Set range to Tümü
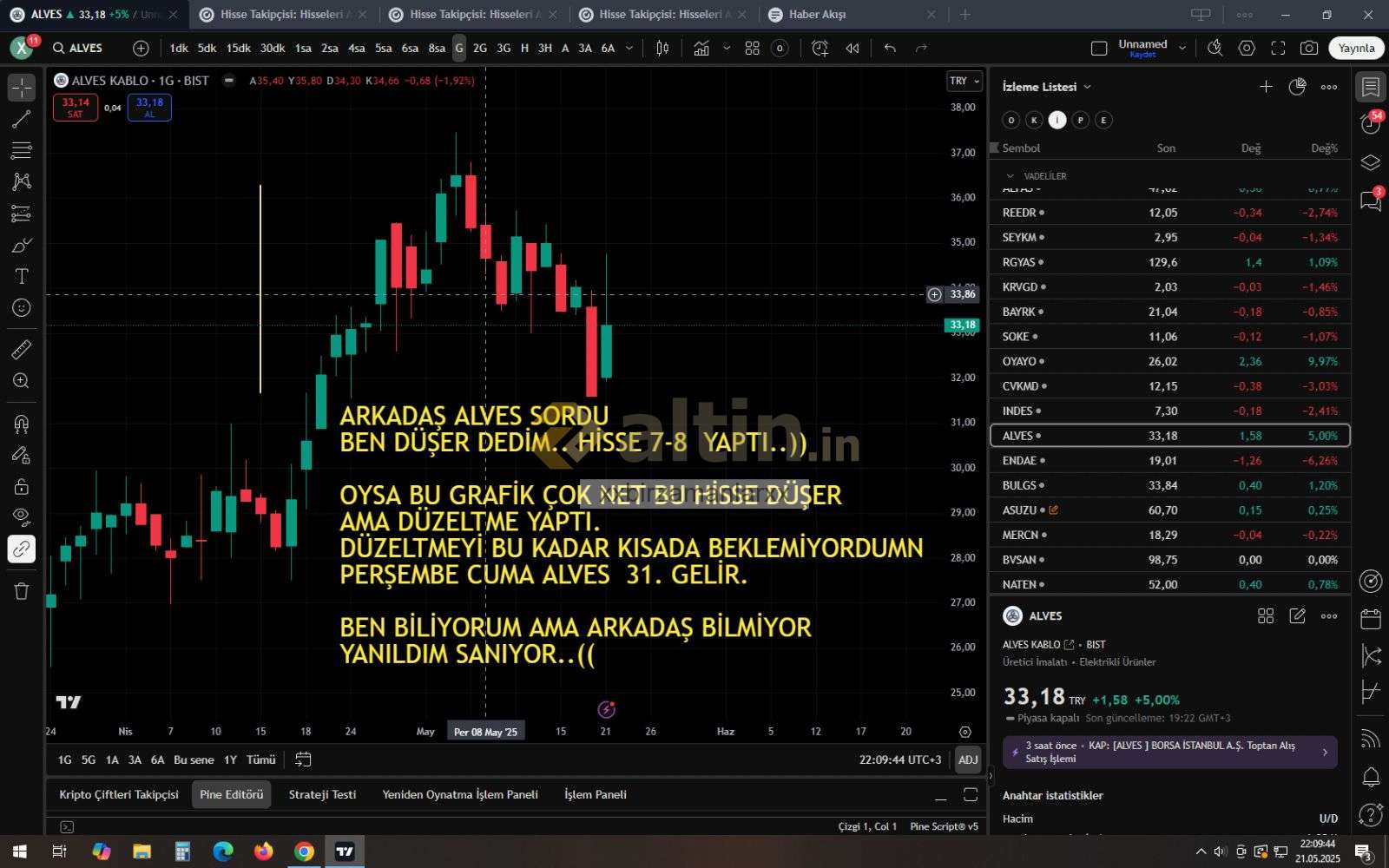The width and height of the screenshot is (1389, 868). (x=260, y=759)
